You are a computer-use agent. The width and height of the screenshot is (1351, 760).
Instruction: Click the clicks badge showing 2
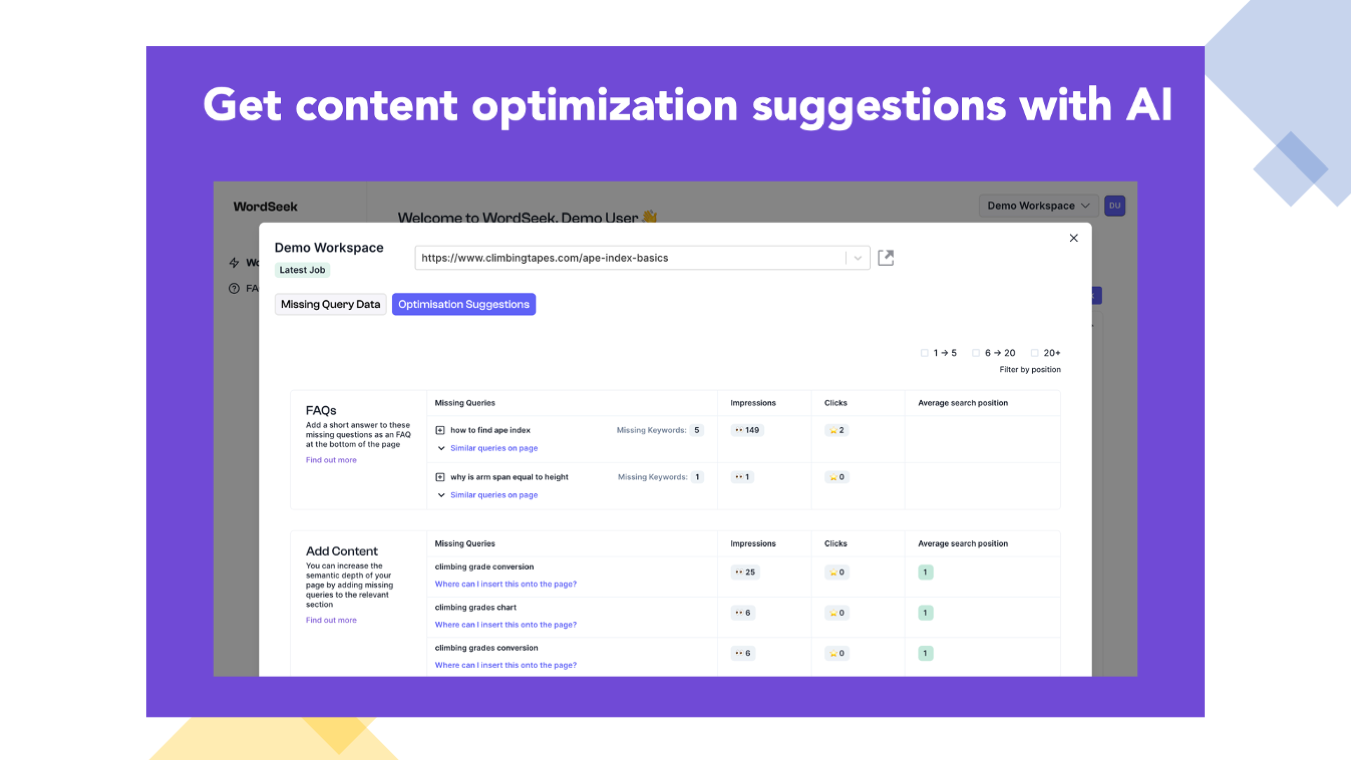[836, 430]
